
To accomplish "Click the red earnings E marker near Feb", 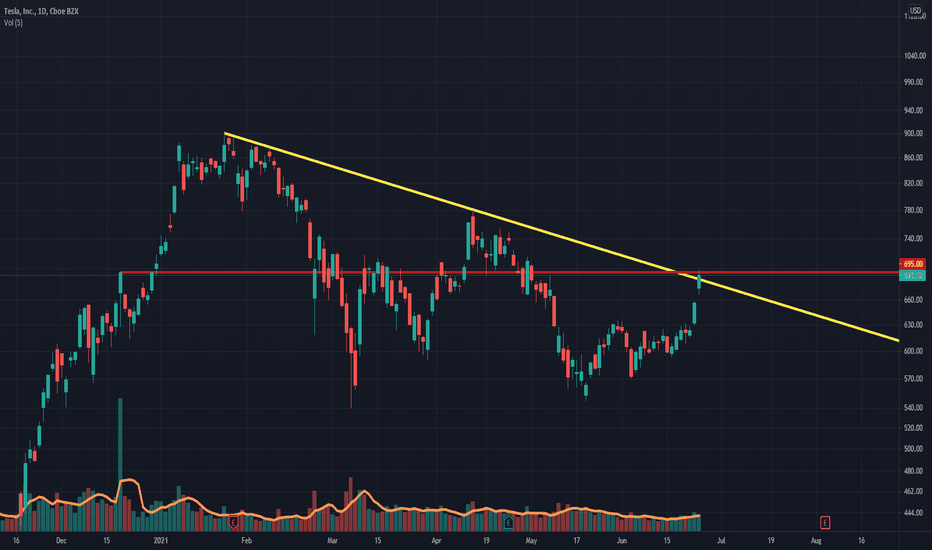I will [233, 523].
